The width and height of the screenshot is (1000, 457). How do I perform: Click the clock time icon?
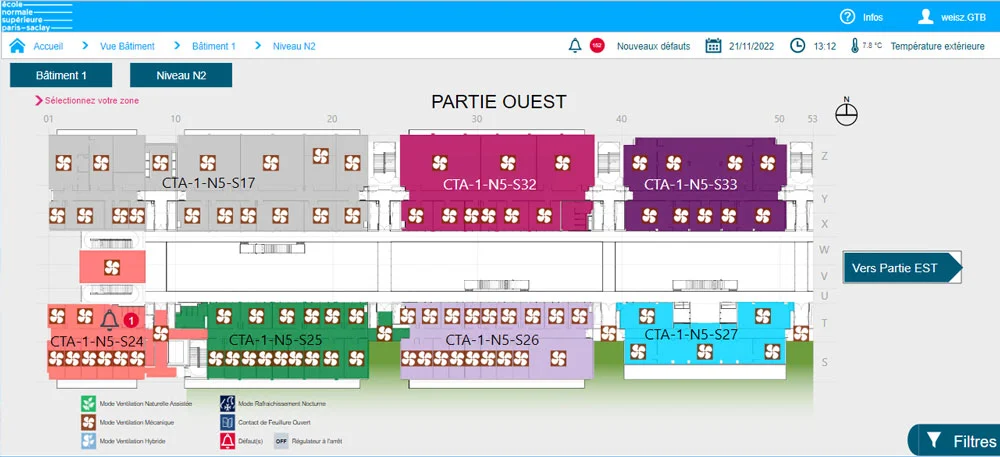point(798,46)
